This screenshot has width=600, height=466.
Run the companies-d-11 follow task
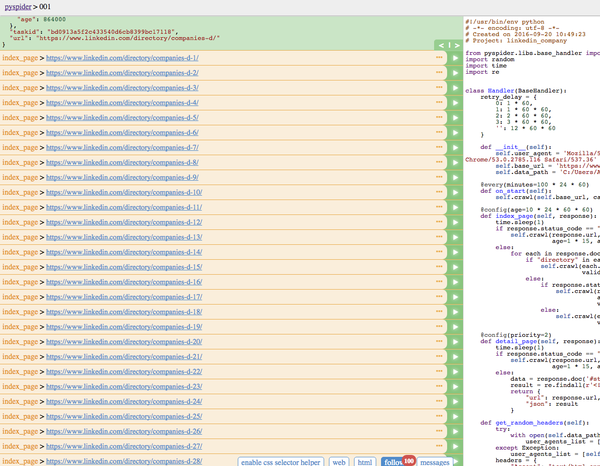pyautogui.click(x=455, y=207)
